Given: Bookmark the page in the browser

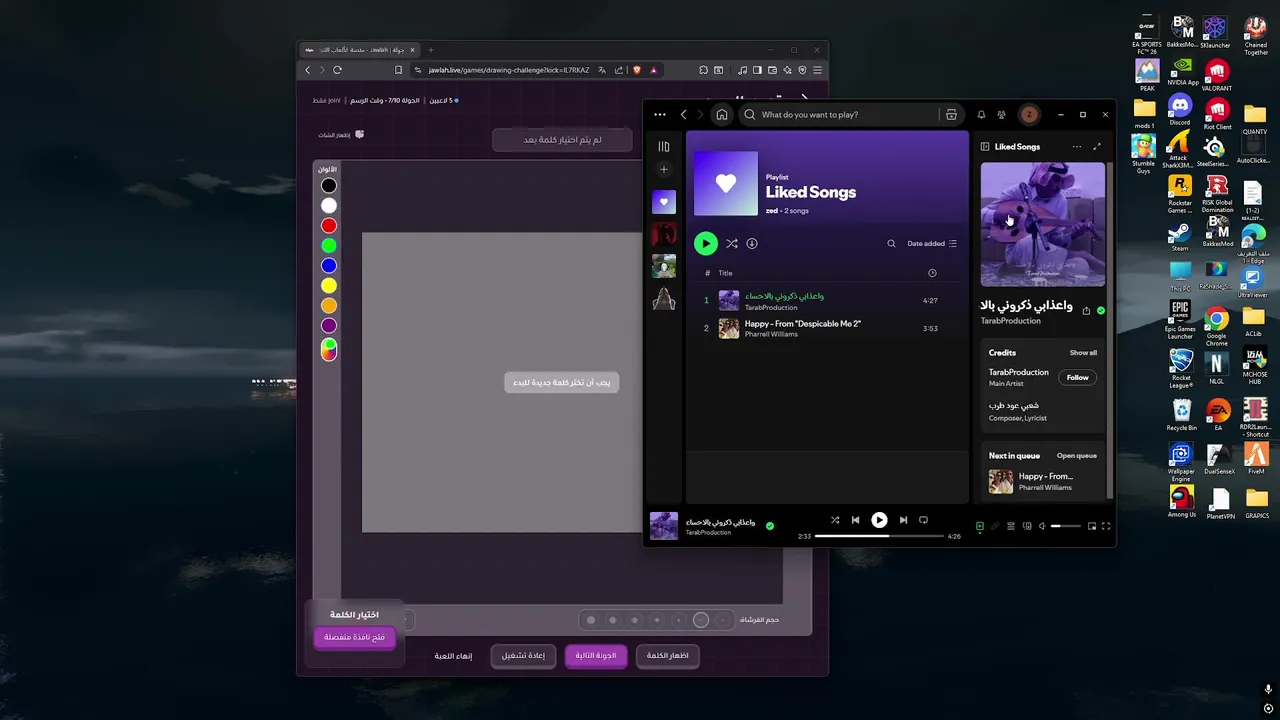Looking at the screenshot, I should (398, 70).
